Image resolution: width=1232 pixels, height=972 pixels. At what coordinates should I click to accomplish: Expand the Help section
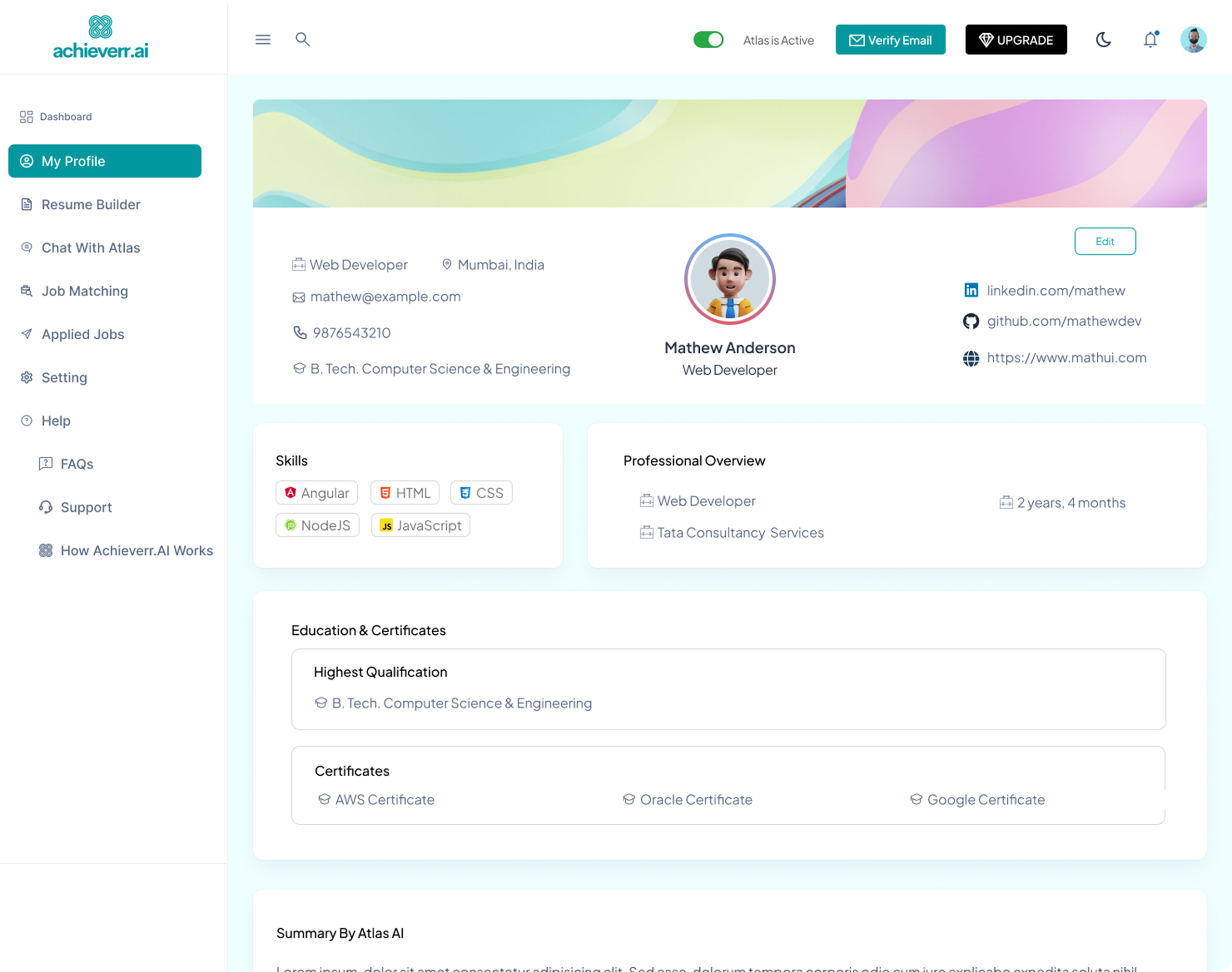[x=55, y=421]
